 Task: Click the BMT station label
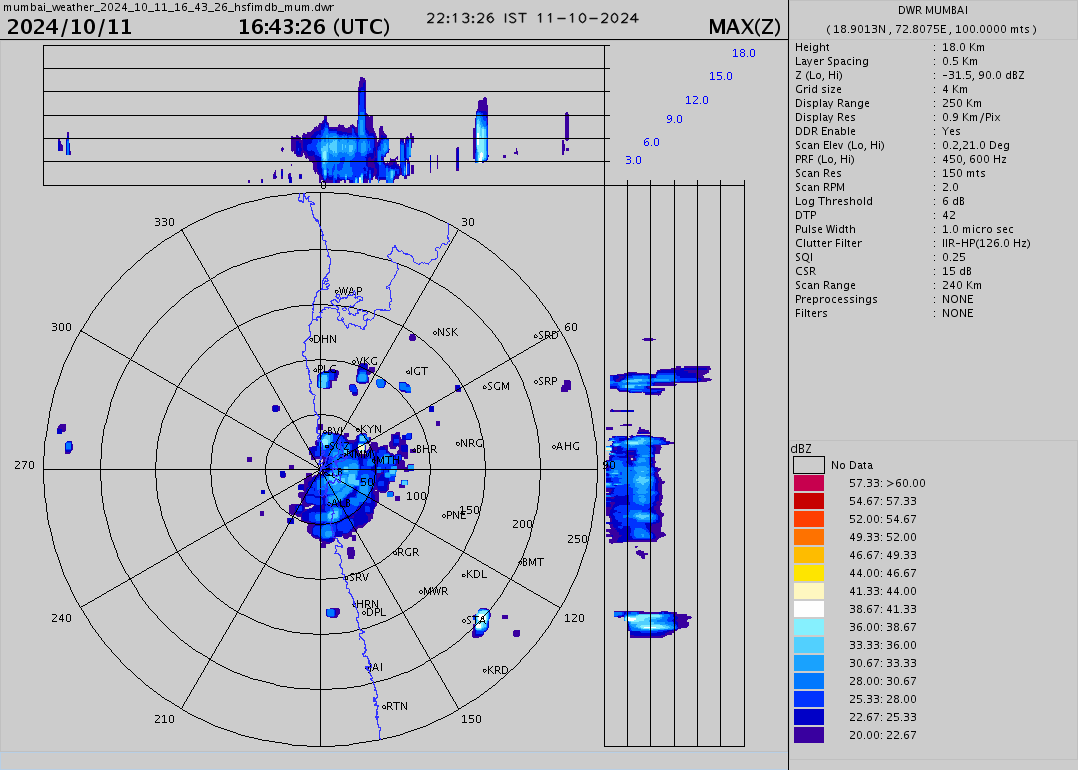coord(533,562)
